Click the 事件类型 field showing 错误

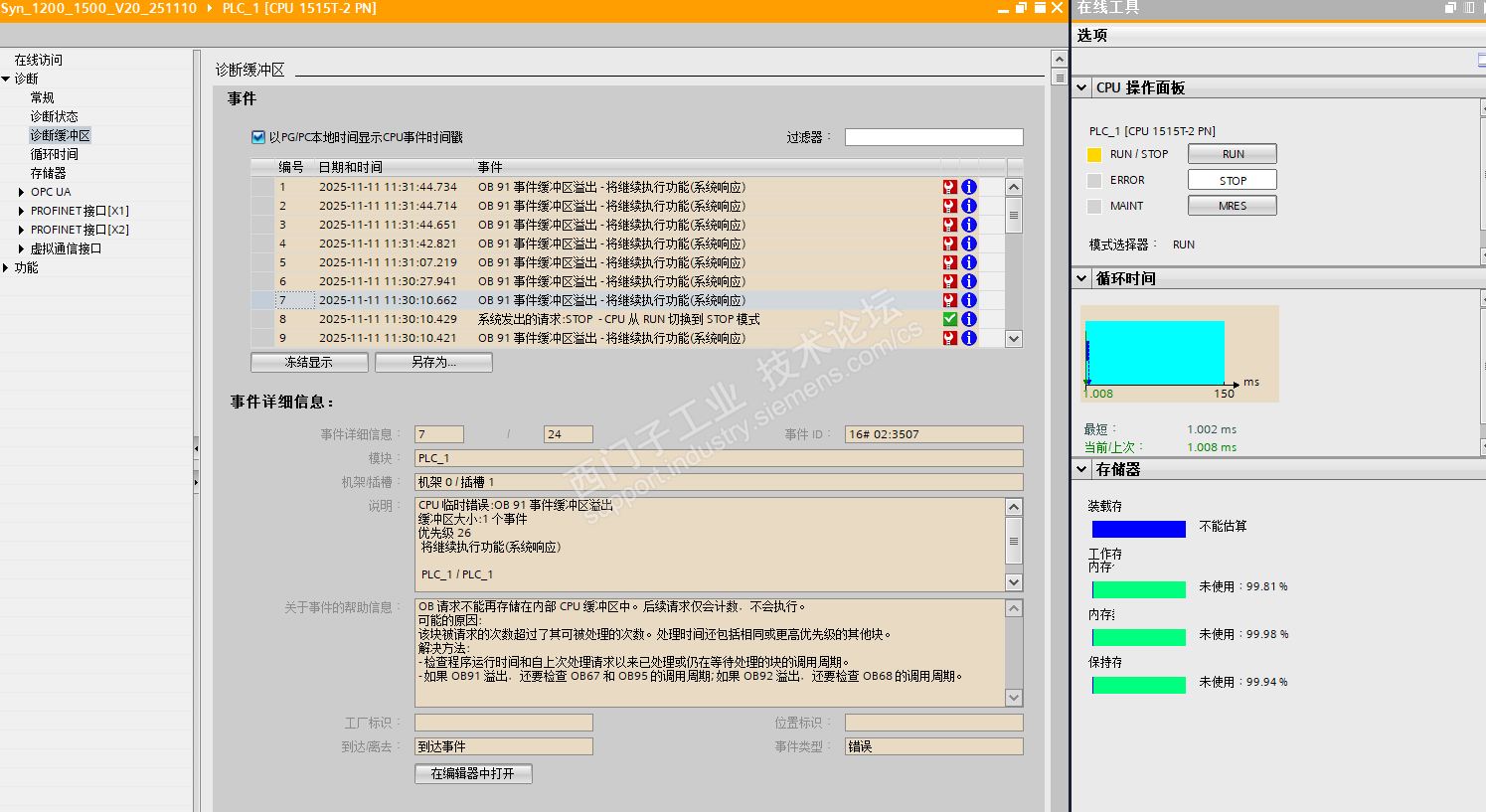click(x=933, y=746)
